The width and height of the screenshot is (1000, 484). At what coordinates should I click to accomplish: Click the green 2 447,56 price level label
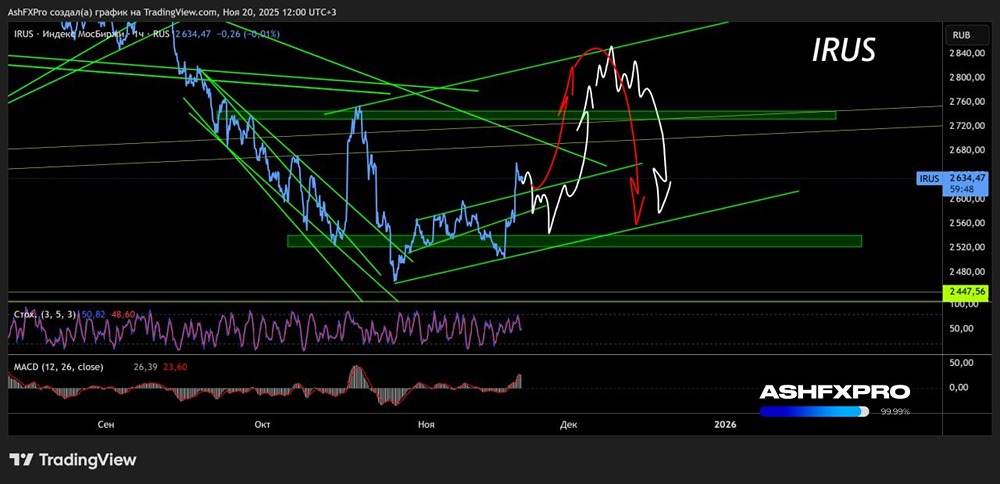967,293
